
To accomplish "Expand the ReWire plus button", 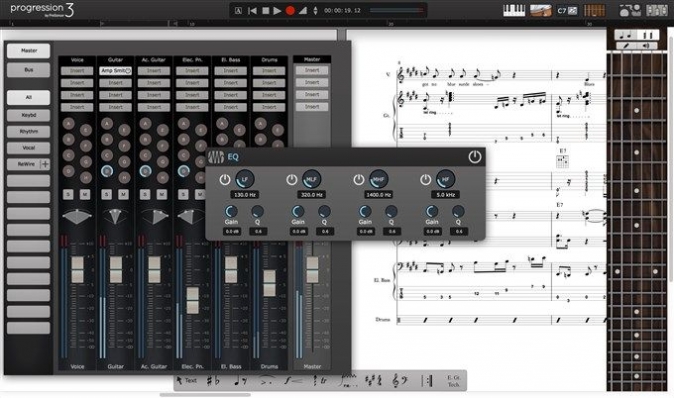I will [45, 164].
